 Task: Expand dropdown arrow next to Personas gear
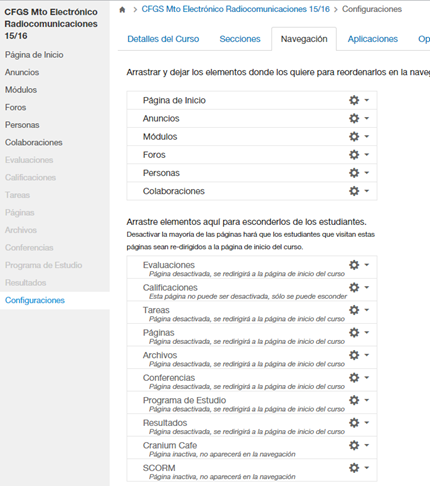pos(367,173)
